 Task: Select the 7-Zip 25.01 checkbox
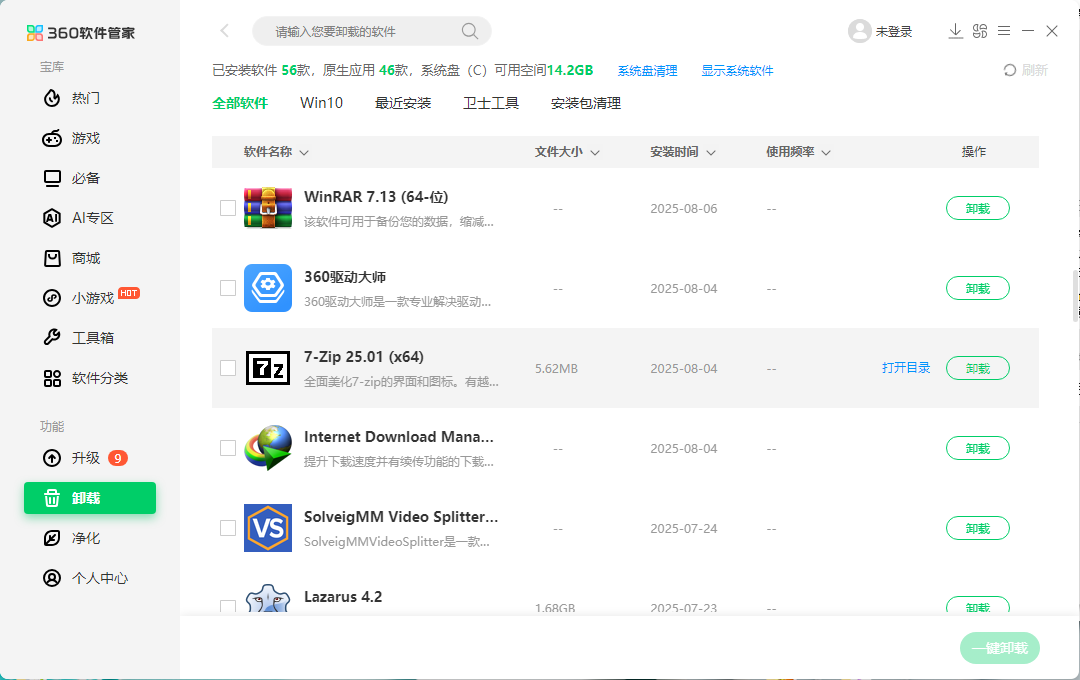coord(227,368)
